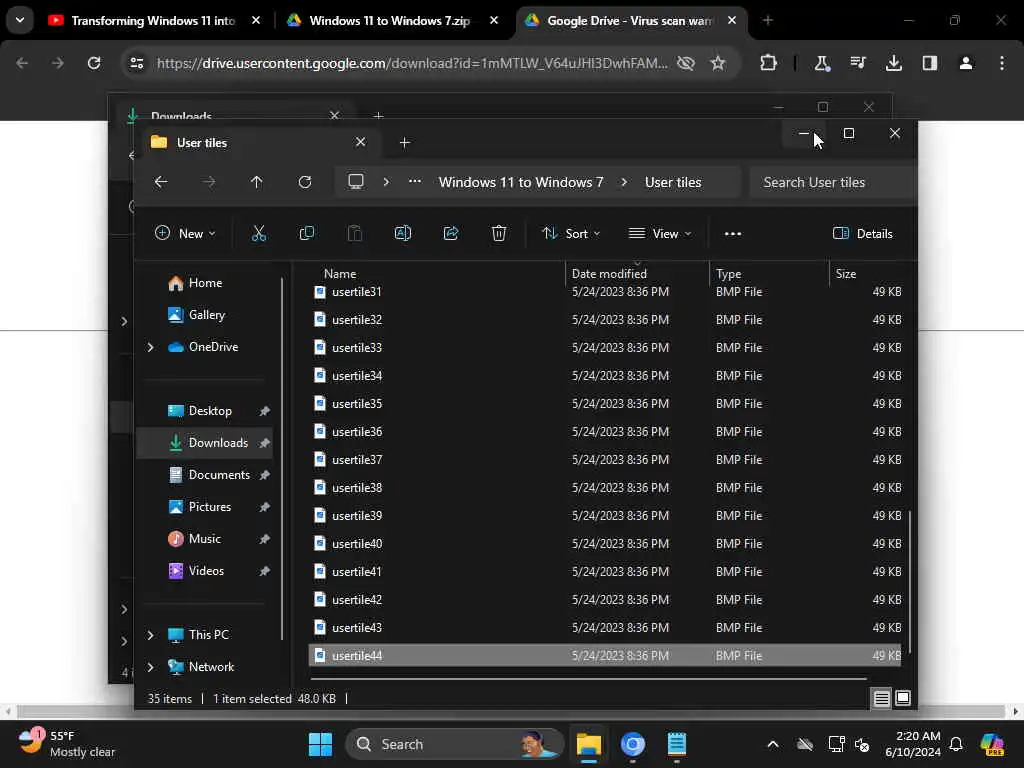Reload the Chrome page
Image resolution: width=1024 pixels, height=768 pixels.
[94, 63]
